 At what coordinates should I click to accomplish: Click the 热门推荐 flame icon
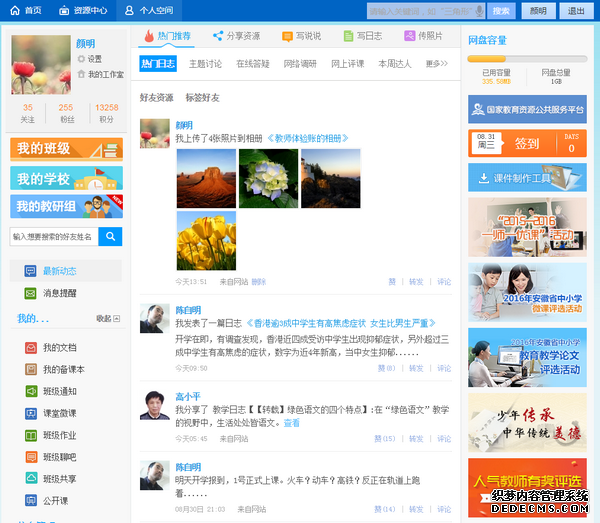149,36
